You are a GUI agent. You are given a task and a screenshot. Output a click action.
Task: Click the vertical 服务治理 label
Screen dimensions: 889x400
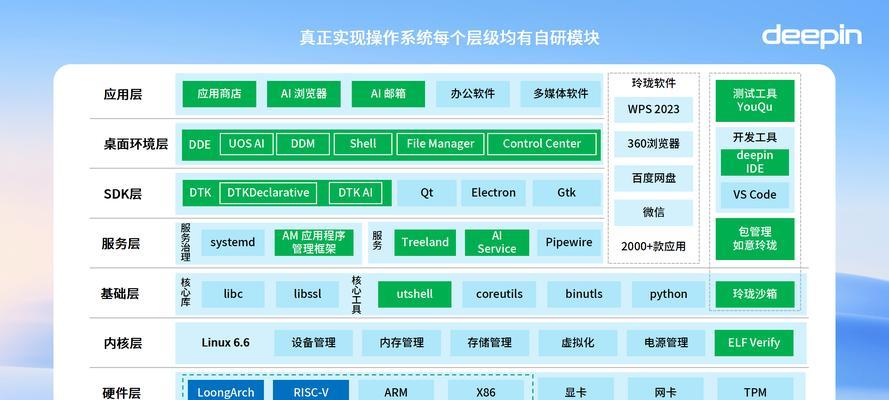pos(185,242)
